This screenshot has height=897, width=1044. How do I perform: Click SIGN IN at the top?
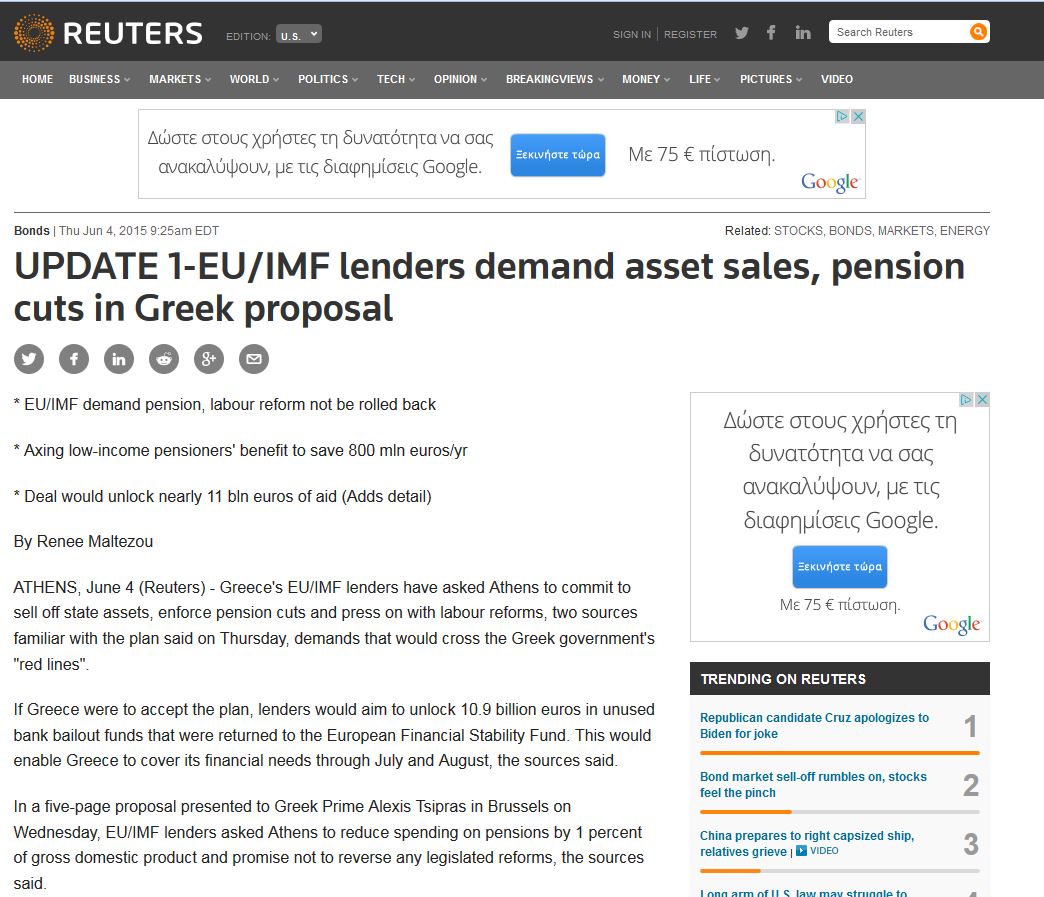coord(631,34)
